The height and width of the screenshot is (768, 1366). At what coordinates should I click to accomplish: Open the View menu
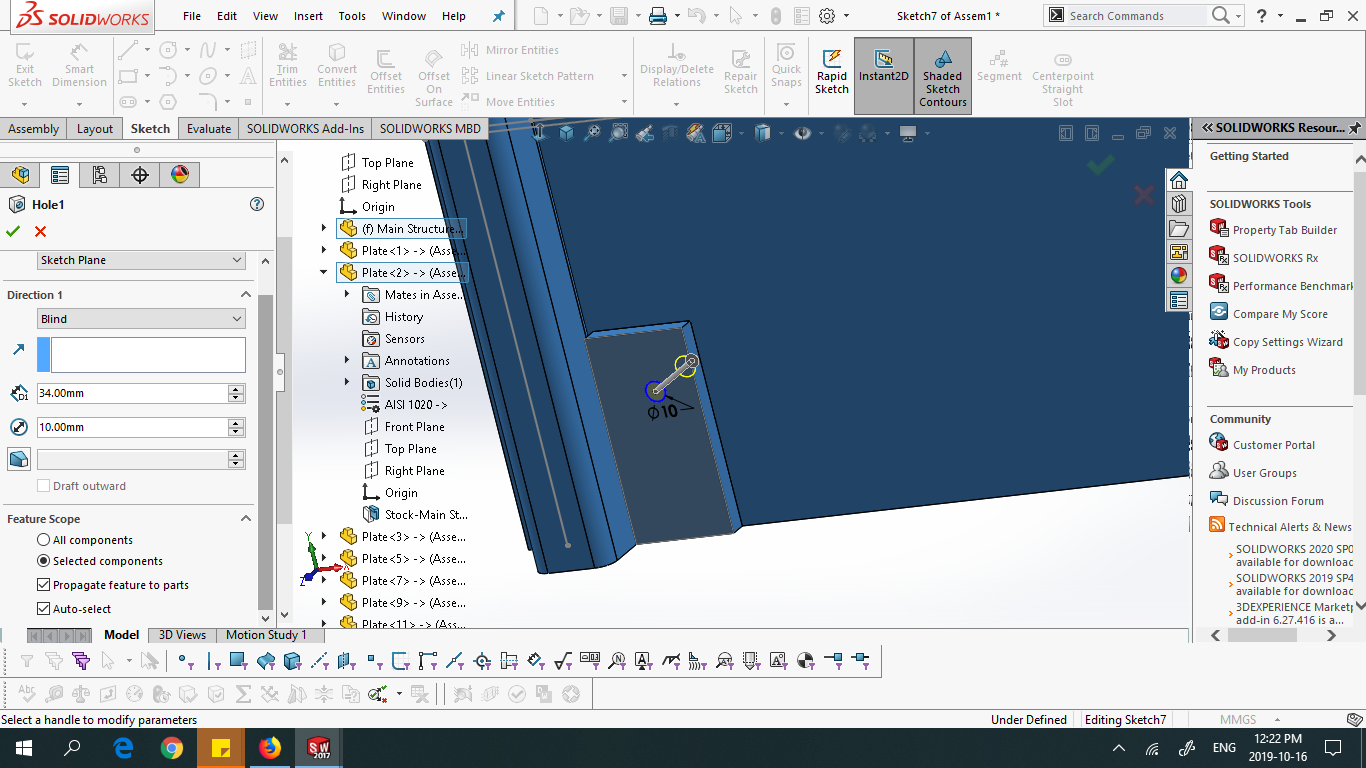pyautogui.click(x=265, y=16)
